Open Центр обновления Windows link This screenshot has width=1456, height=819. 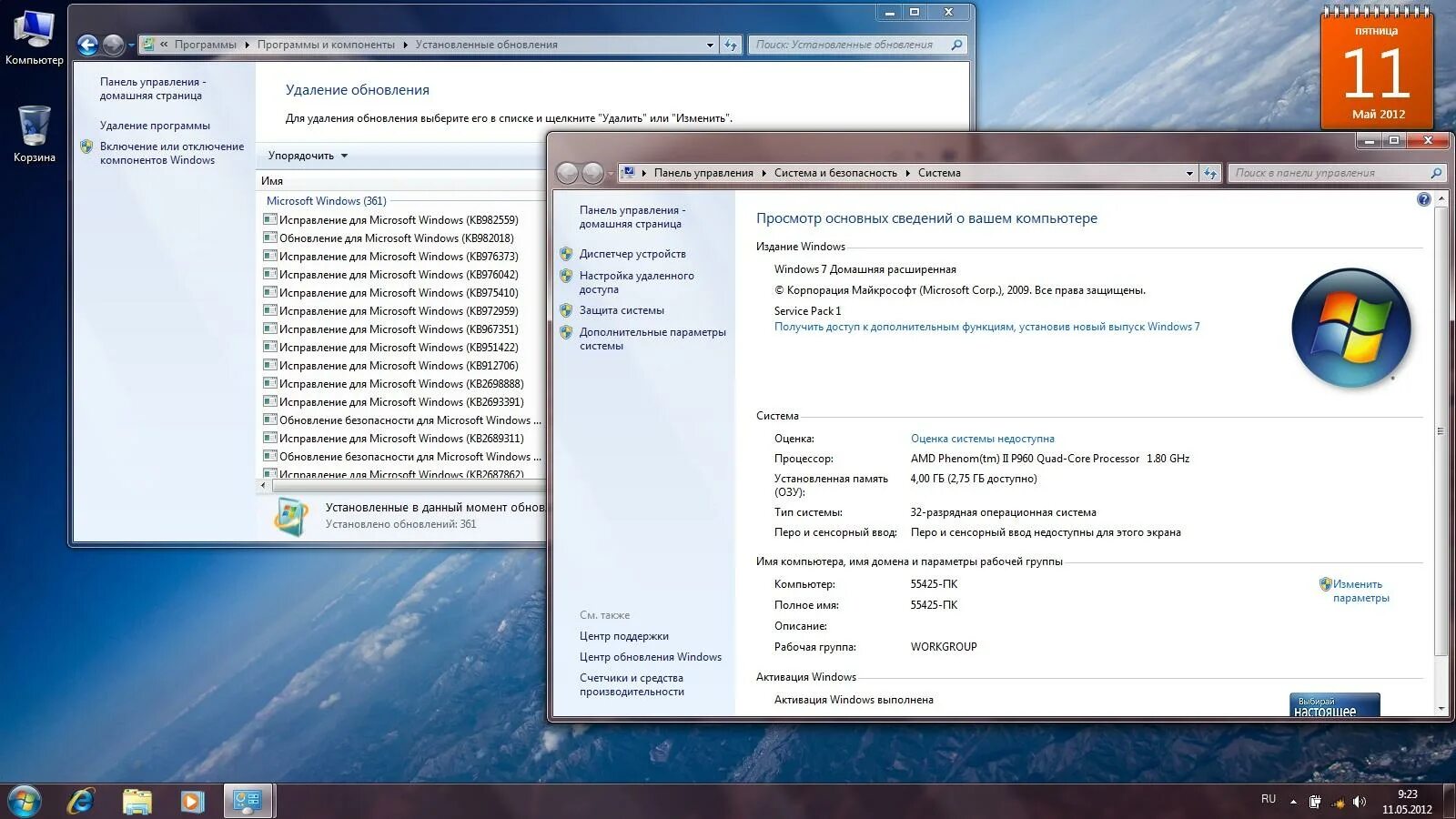(x=651, y=657)
